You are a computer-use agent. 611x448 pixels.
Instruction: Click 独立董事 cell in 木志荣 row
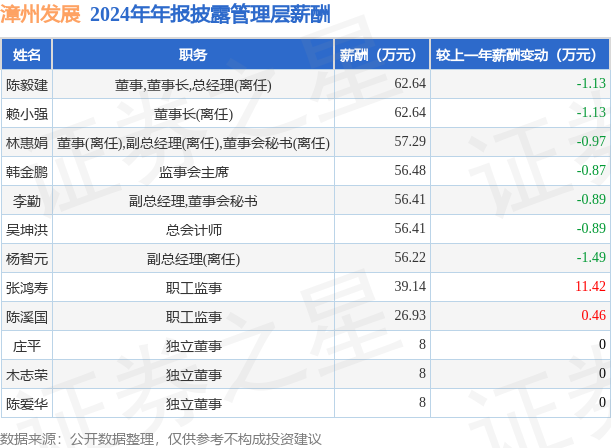click(193, 375)
